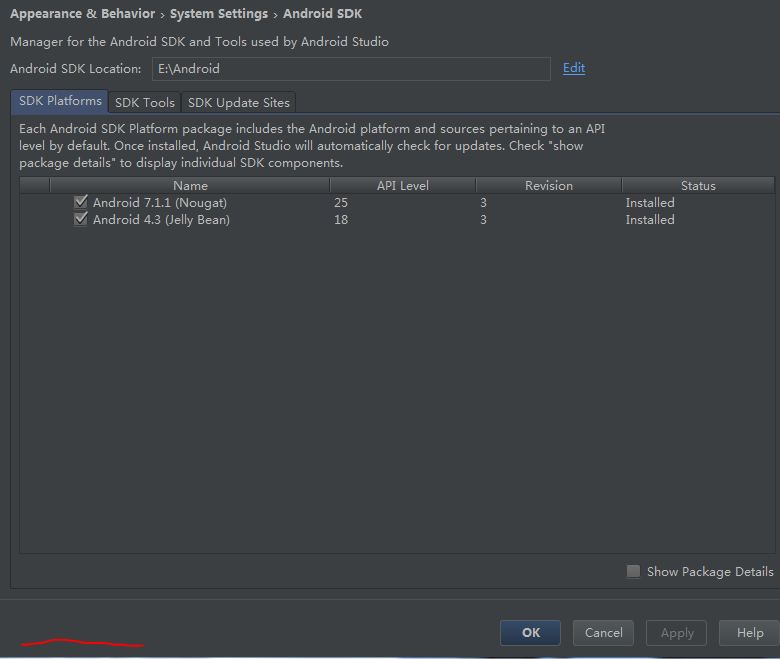Sort by the Revision column header

549,186
